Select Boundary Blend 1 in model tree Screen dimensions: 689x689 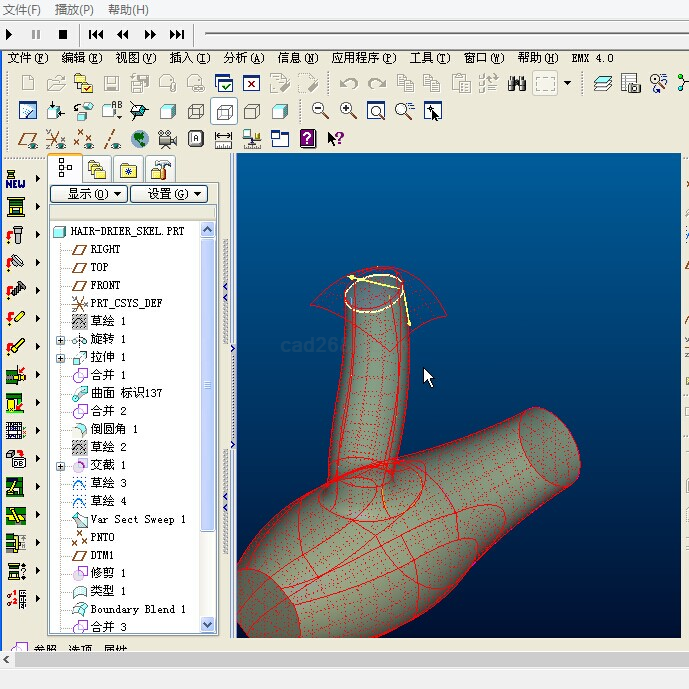tap(138, 609)
